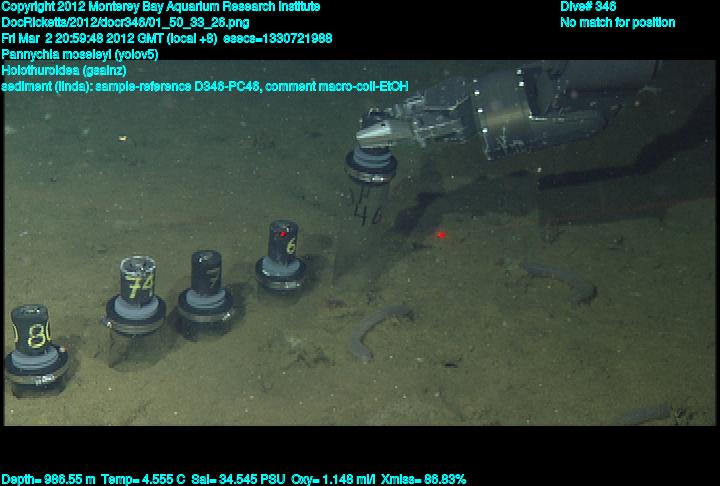Click the red laser dot on the seafloor

(x=441, y=235)
